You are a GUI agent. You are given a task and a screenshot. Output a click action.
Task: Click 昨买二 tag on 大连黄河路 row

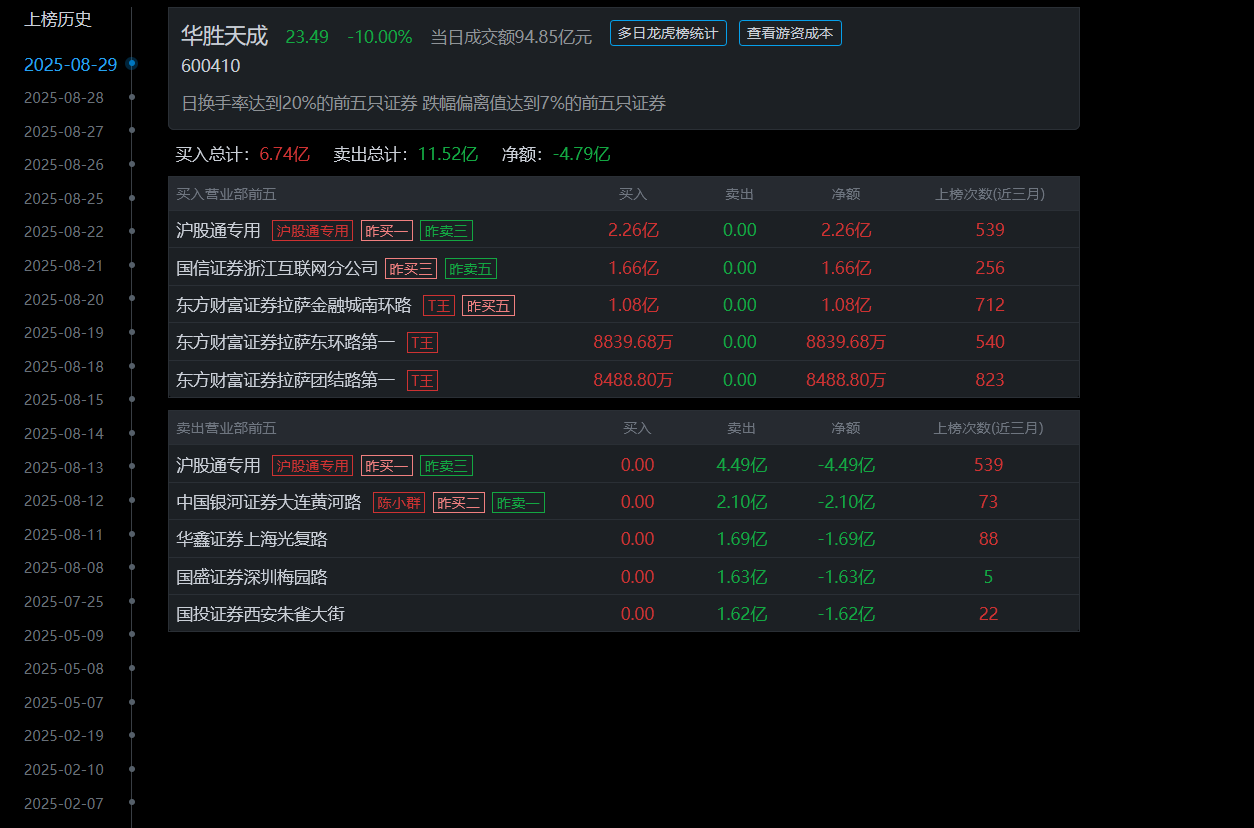coord(459,503)
